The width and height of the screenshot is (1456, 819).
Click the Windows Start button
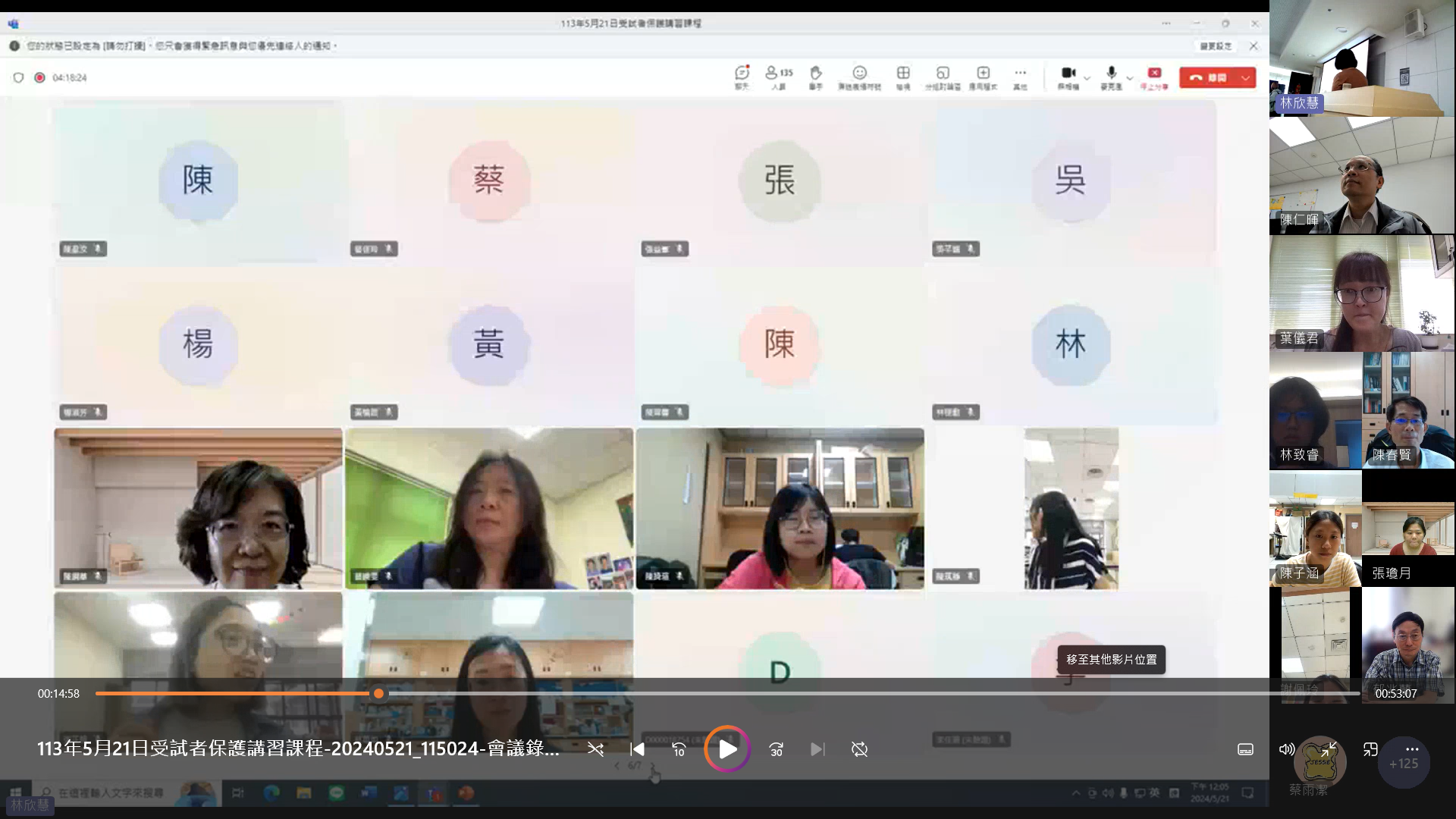click(15, 793)
